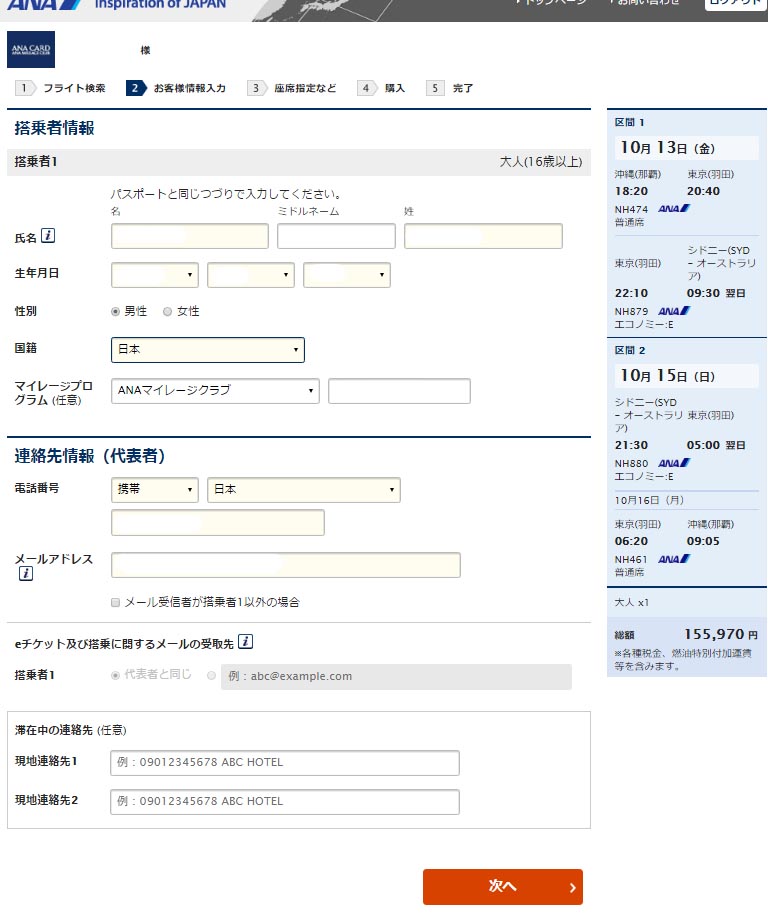The height and width of the screenshot is (924, 768).
Task: Expand the ANAマイレージクラブ program dropdown
Action: [x=215, y=391]
